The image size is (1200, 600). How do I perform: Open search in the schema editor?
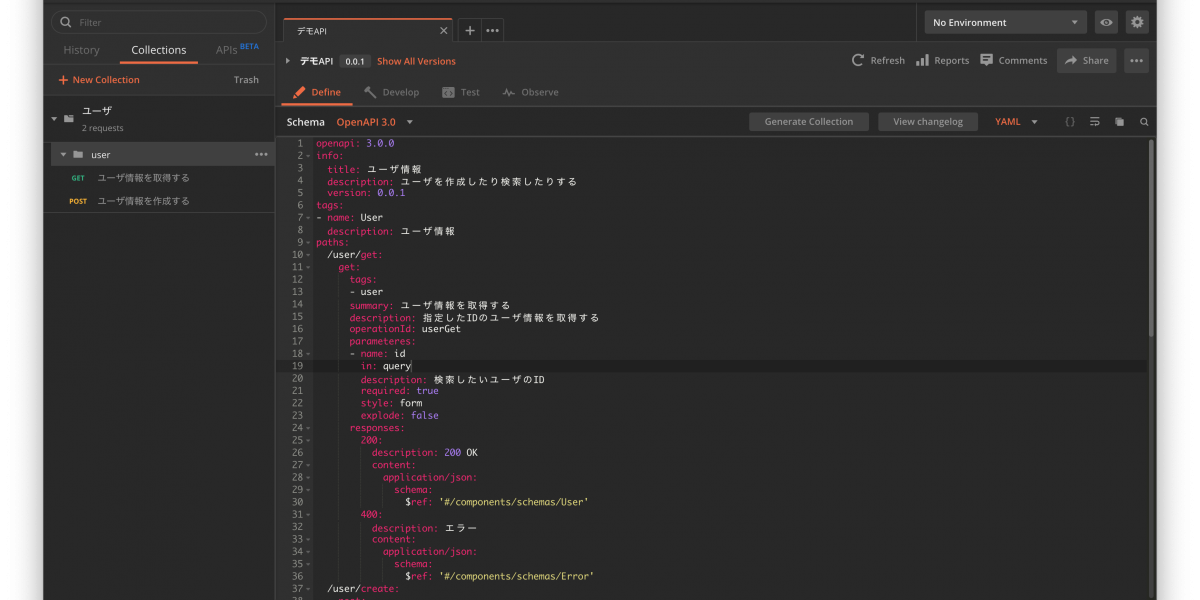coord(1144,122)
